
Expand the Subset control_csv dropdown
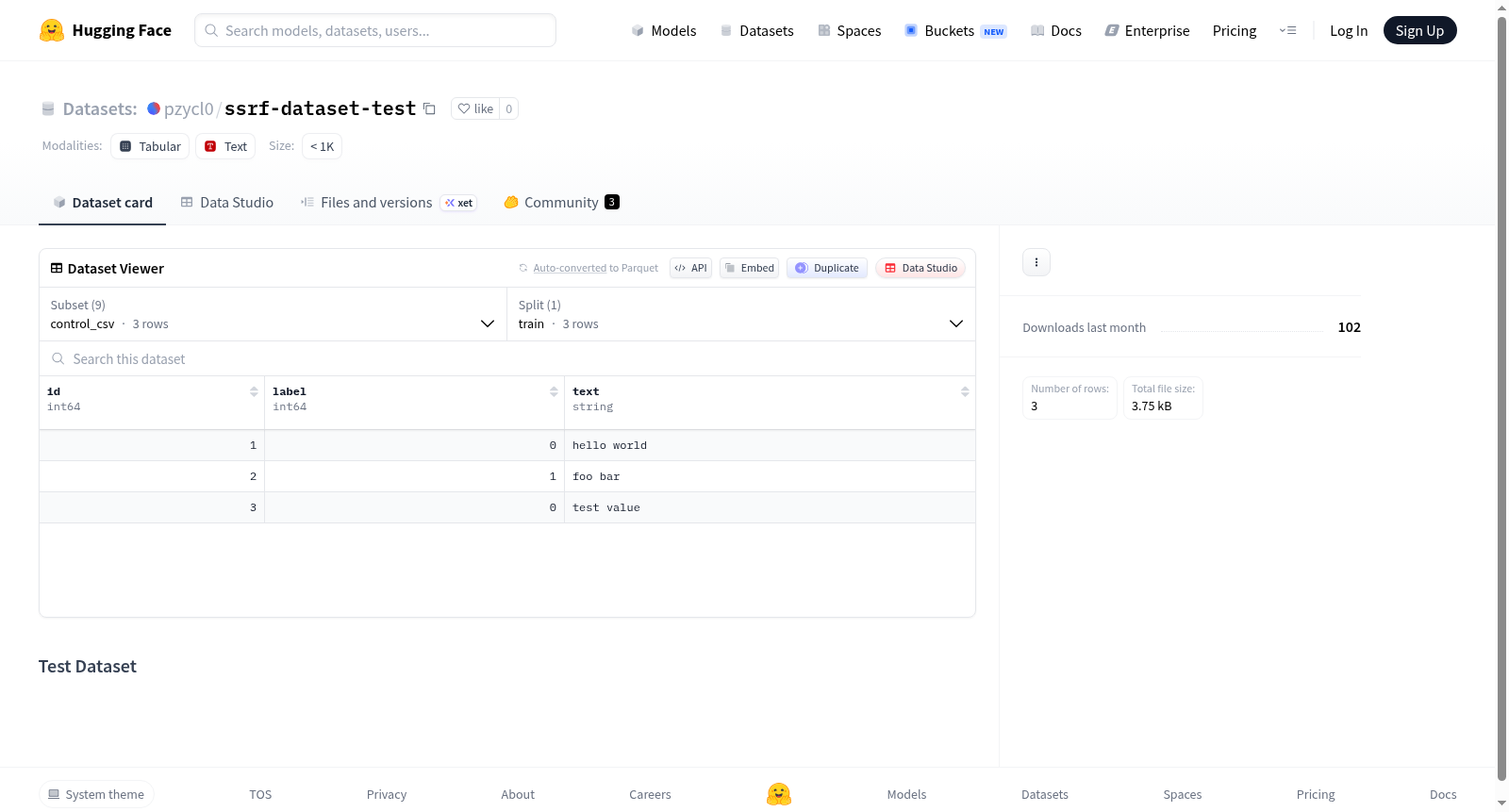274,314
